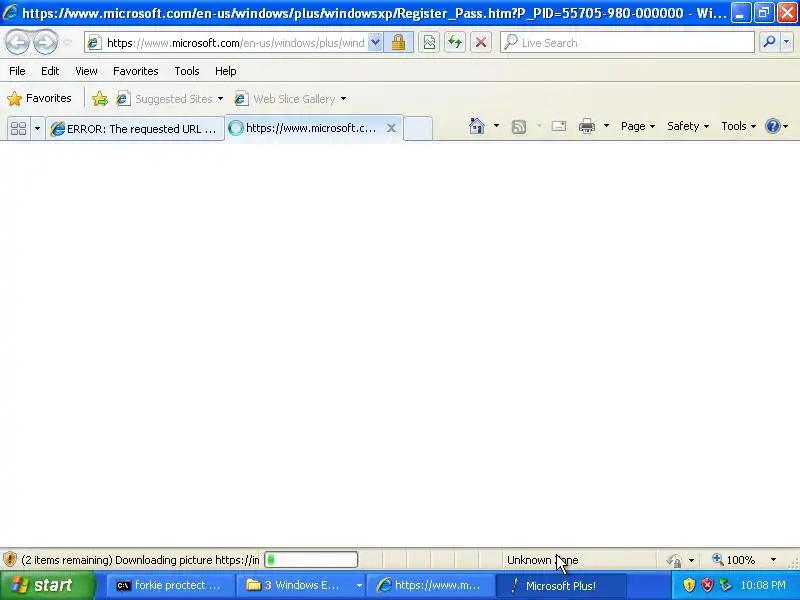Click the red shield tray icon

(707, 585)
